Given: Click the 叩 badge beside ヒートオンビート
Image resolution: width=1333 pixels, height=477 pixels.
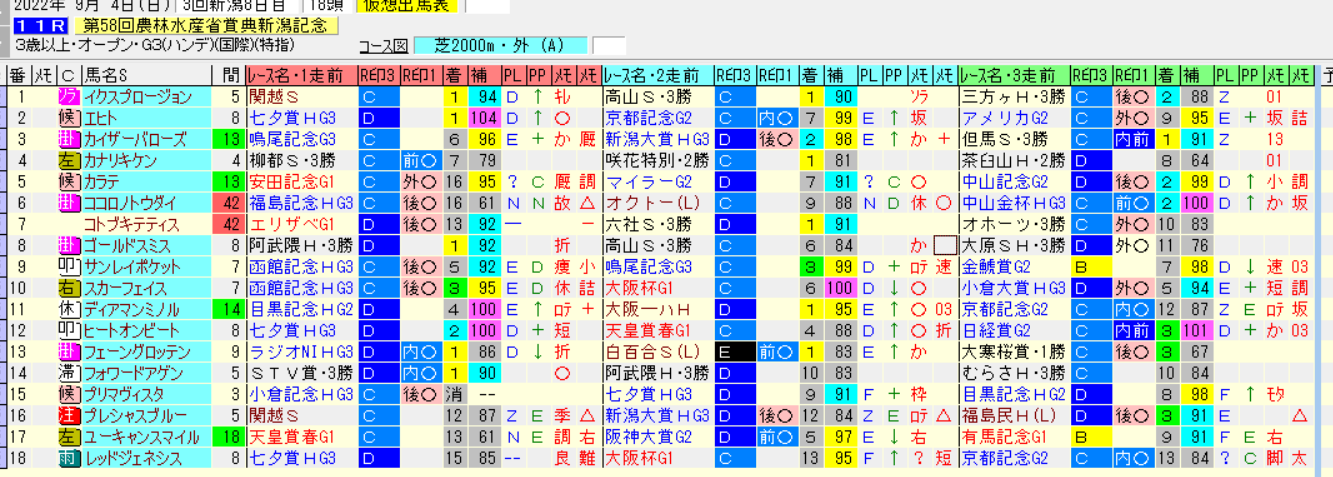Looking at the screenshot, I should click(x=69, y=331).
